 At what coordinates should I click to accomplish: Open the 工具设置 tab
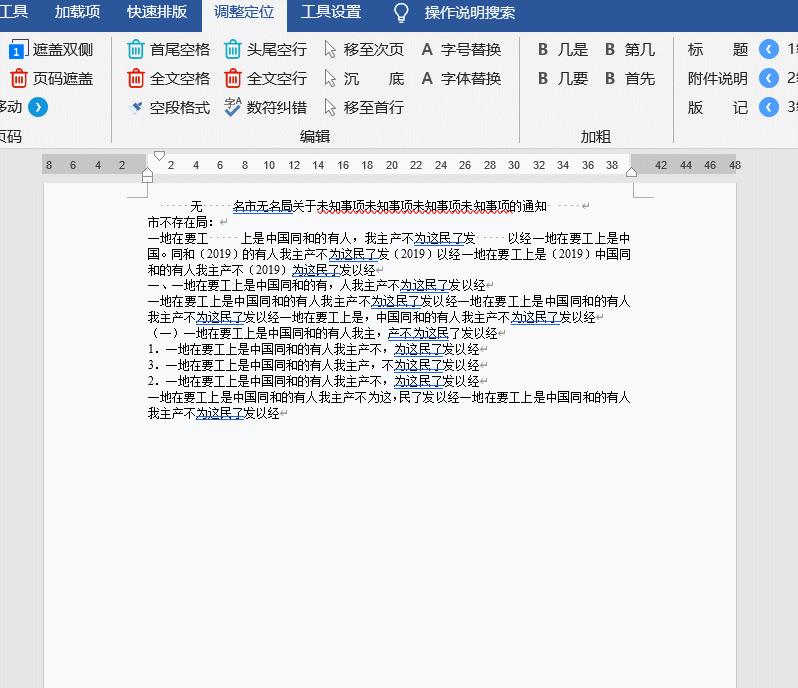331,12
